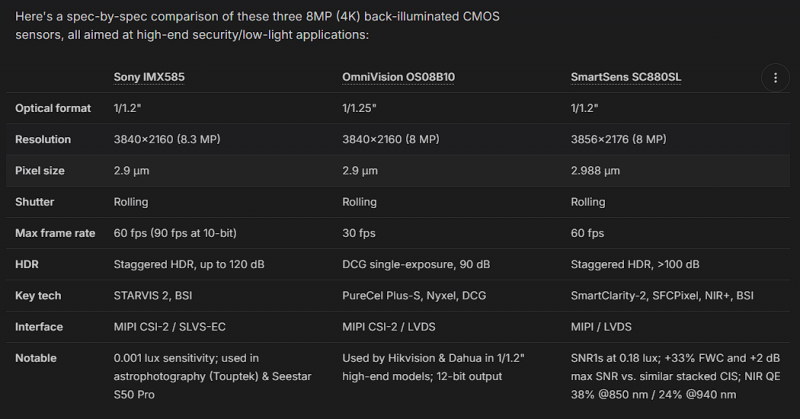This screenshot has height=419, width=800.
Task: Select the Resolution row label
Action: 43,139
